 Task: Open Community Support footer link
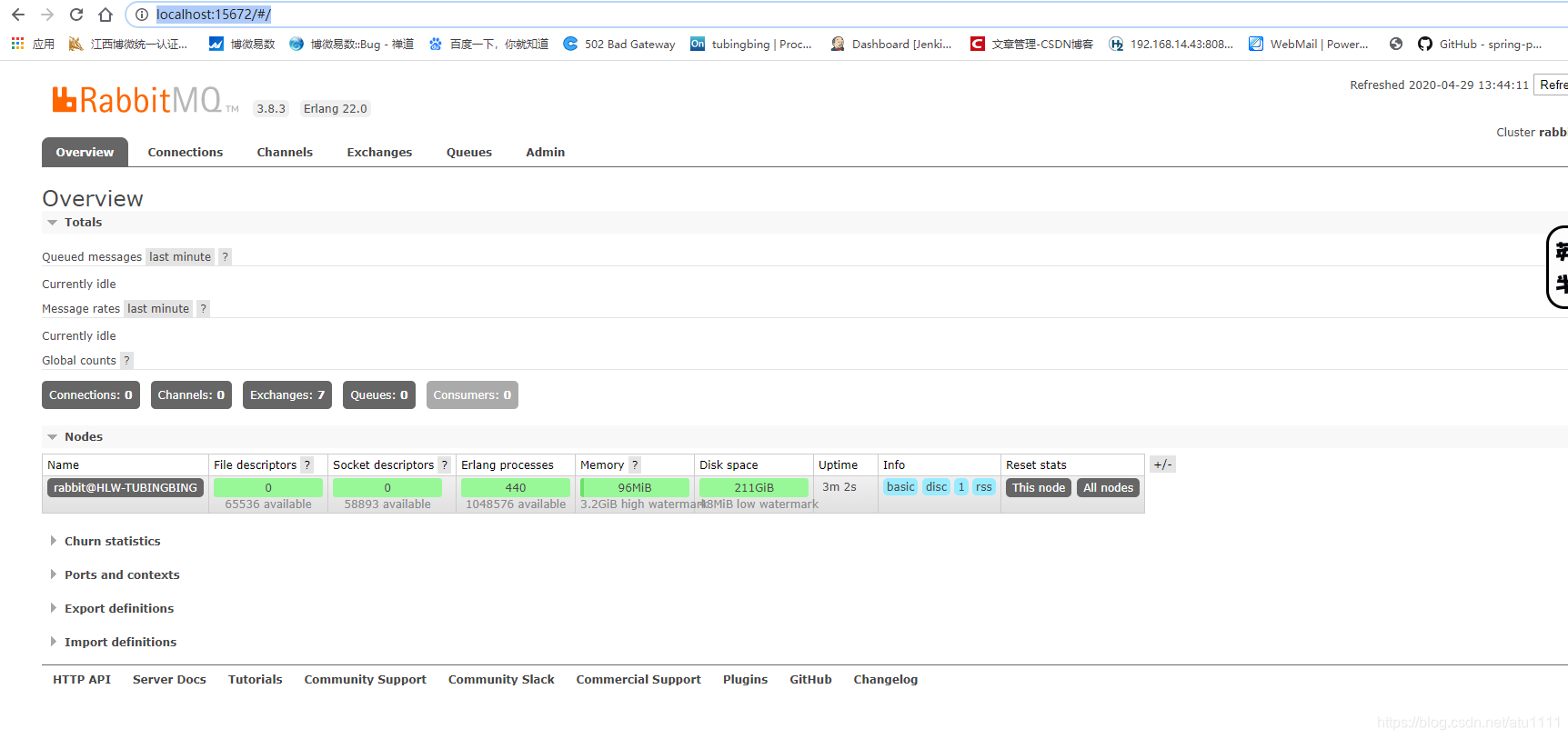pos(366,680)
